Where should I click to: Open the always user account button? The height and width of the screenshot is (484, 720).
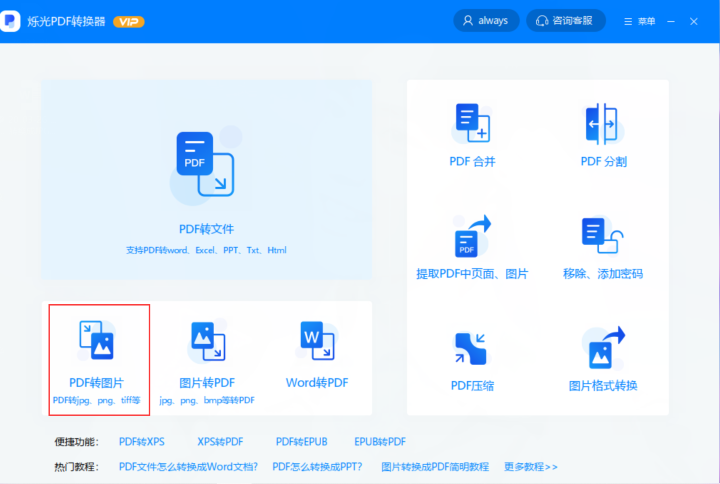pos(486,21)
